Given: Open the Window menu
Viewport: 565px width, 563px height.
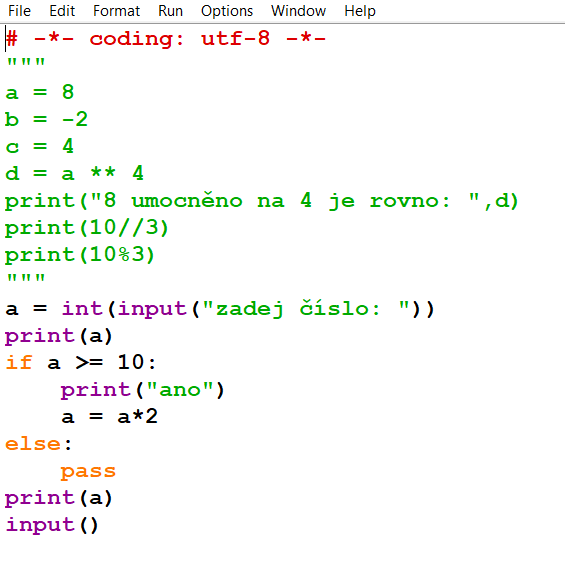Looking at the screenshot, I should coord(298,11).
